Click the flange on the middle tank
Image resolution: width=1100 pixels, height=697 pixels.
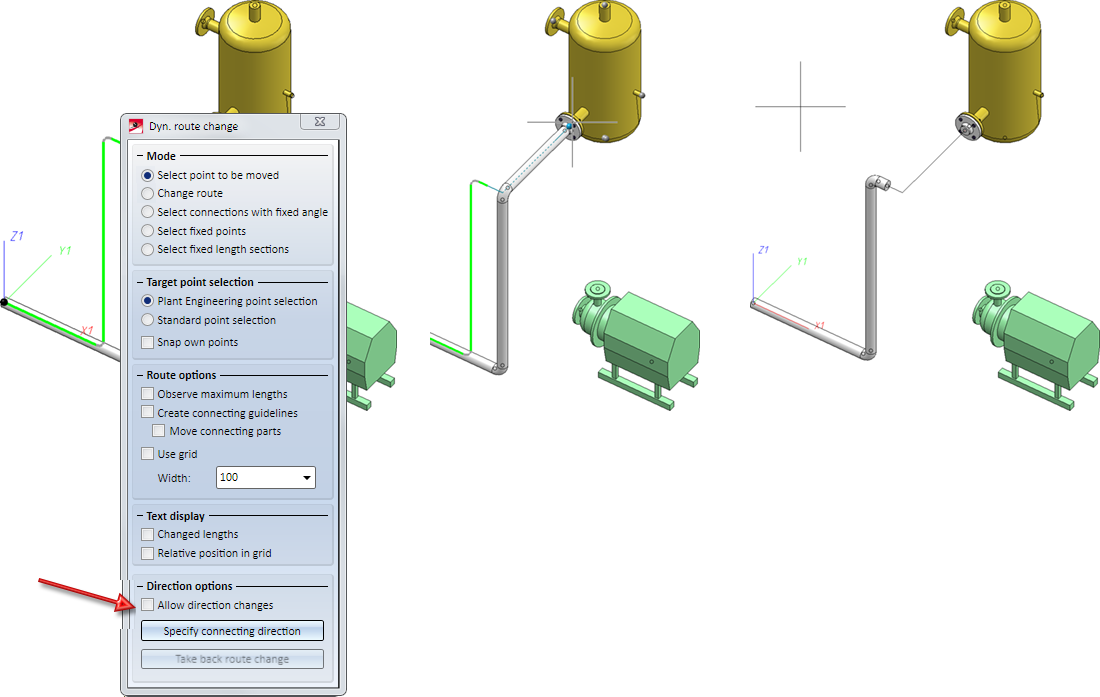pos(568,126)
